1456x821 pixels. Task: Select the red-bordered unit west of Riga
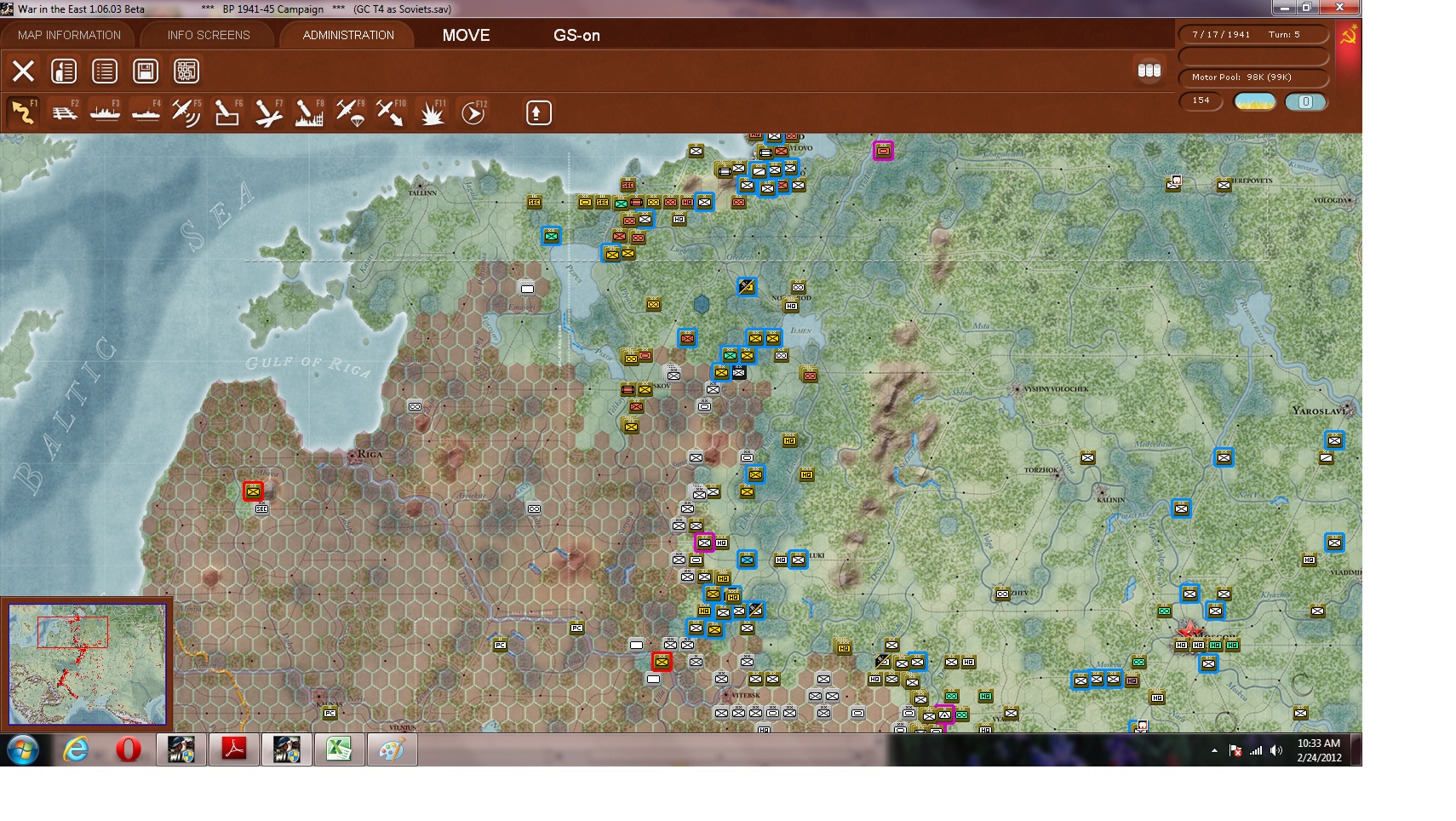pyautogui.click(x=253, y=491)
